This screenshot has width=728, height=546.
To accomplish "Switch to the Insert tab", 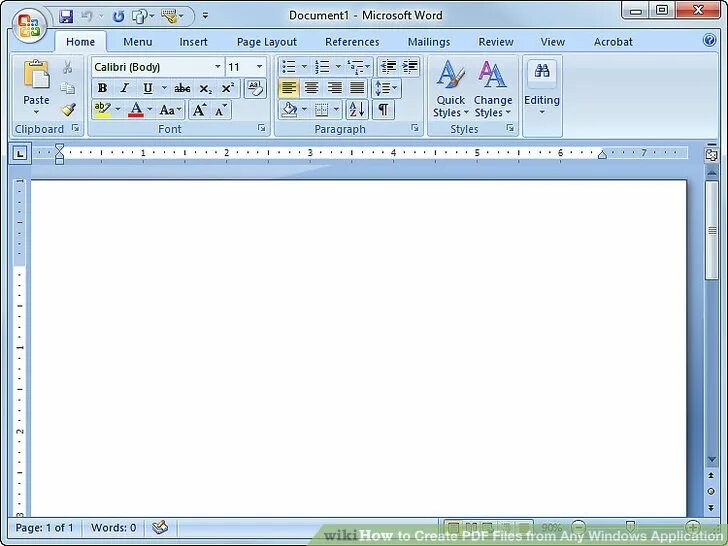I will 193,42.
